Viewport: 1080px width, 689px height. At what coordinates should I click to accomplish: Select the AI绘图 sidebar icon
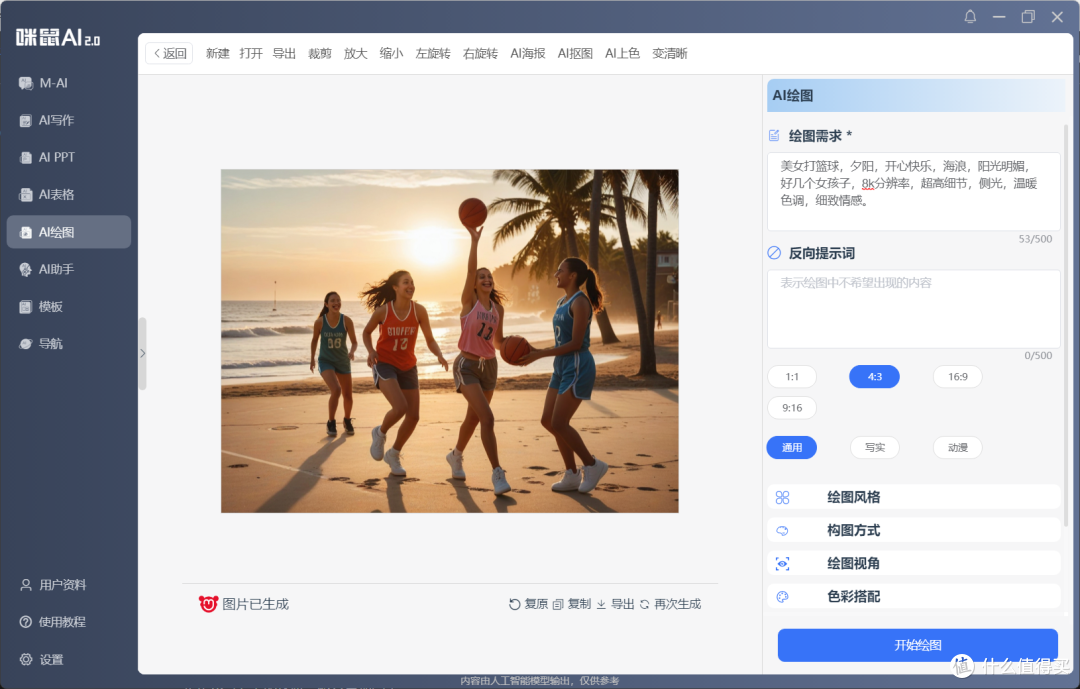pos(25,232)
